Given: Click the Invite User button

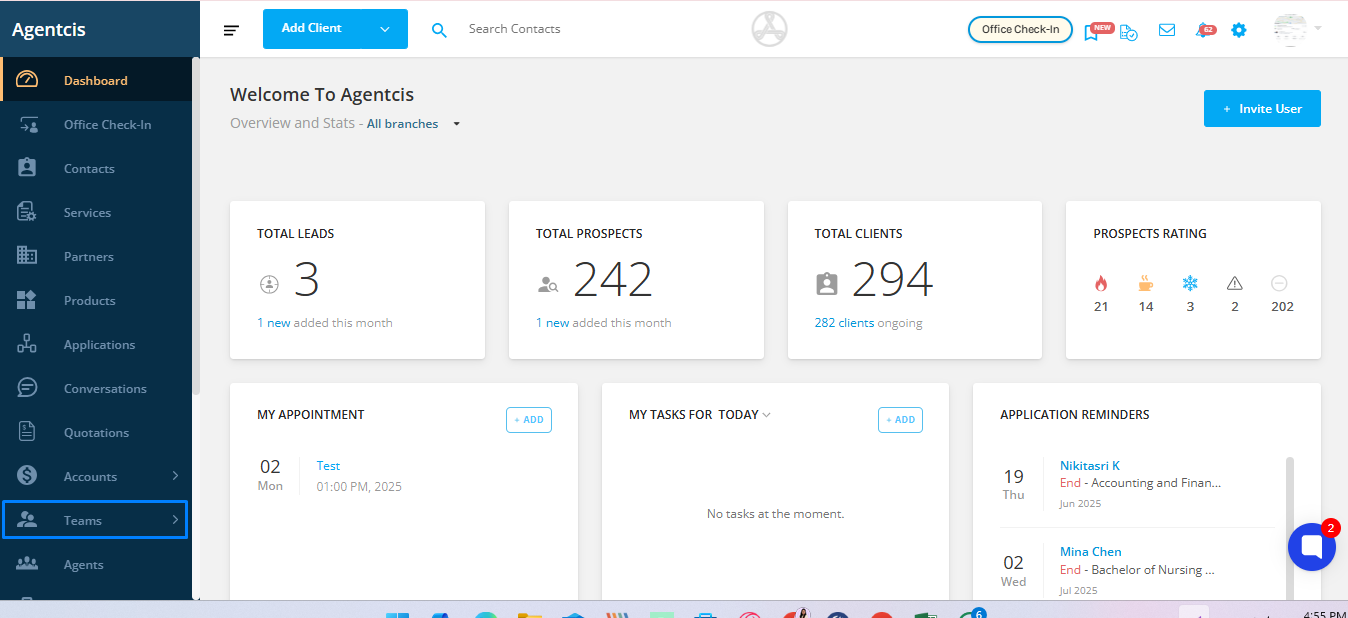Looking at the screenshot, I should (1262, 109).
